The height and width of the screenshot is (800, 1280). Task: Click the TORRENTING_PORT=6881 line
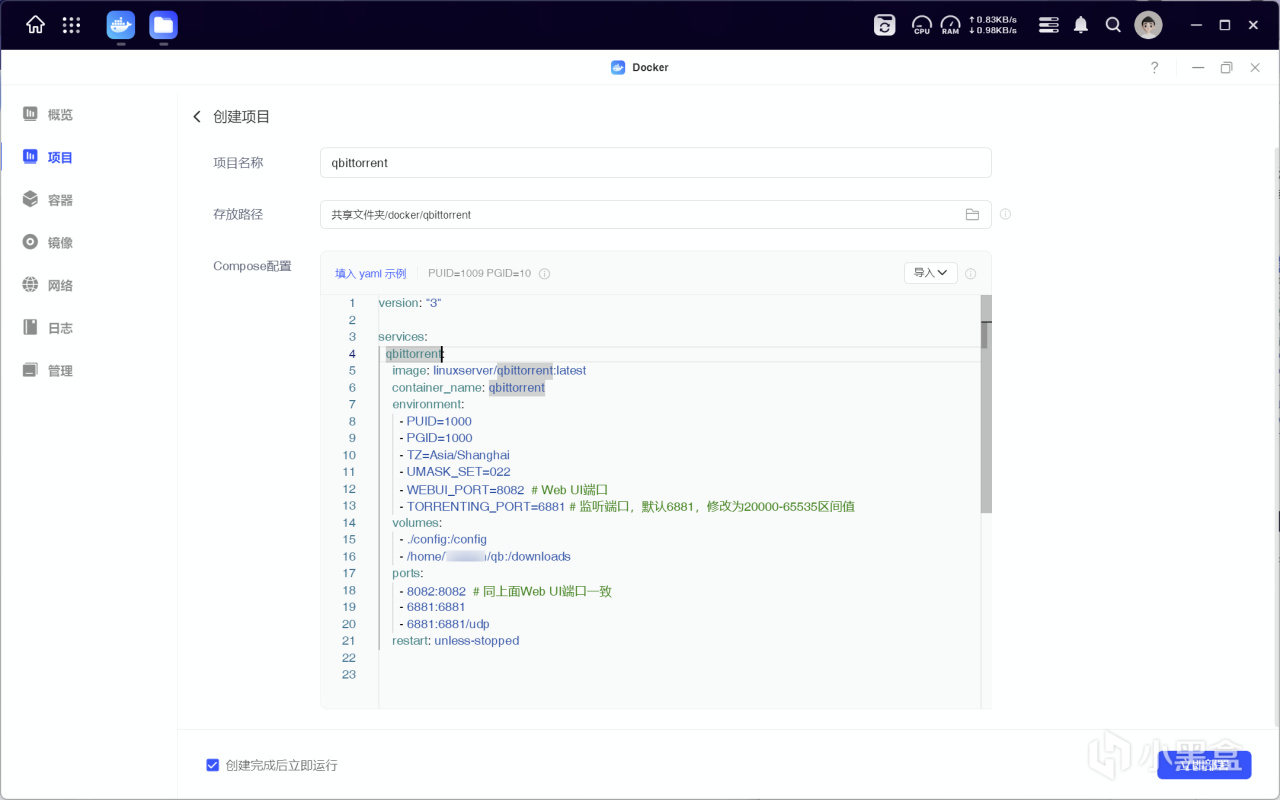(627, 506)
